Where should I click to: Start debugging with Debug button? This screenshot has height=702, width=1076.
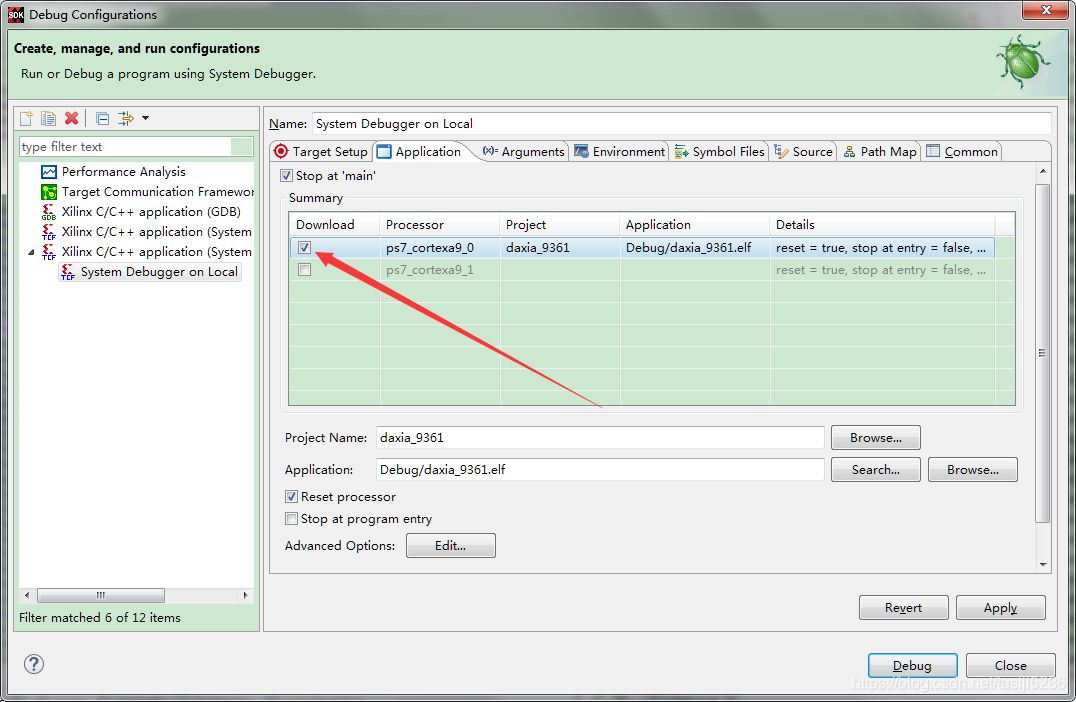pos(912,666)
